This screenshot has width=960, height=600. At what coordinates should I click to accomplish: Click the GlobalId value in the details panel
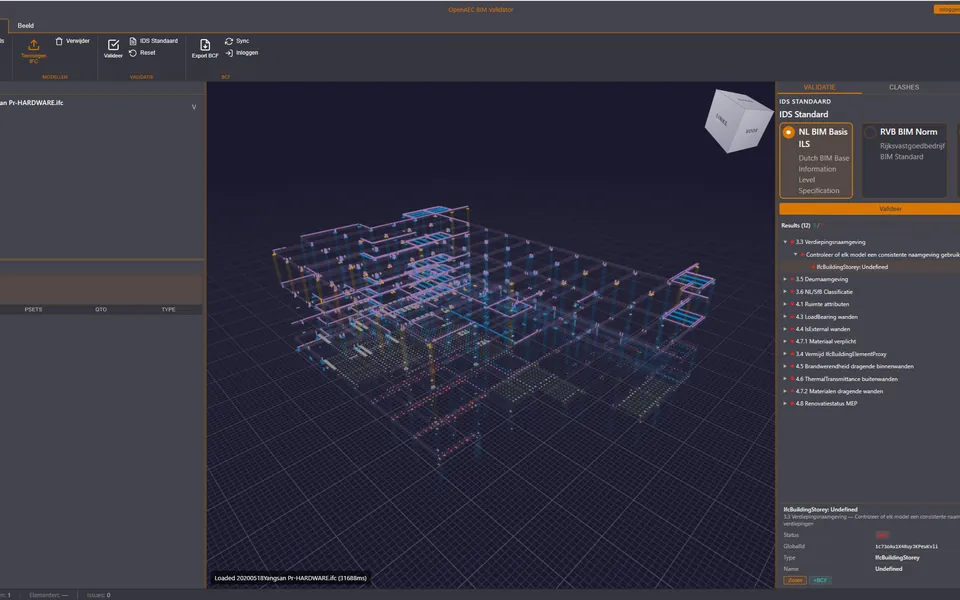[906, 546]
